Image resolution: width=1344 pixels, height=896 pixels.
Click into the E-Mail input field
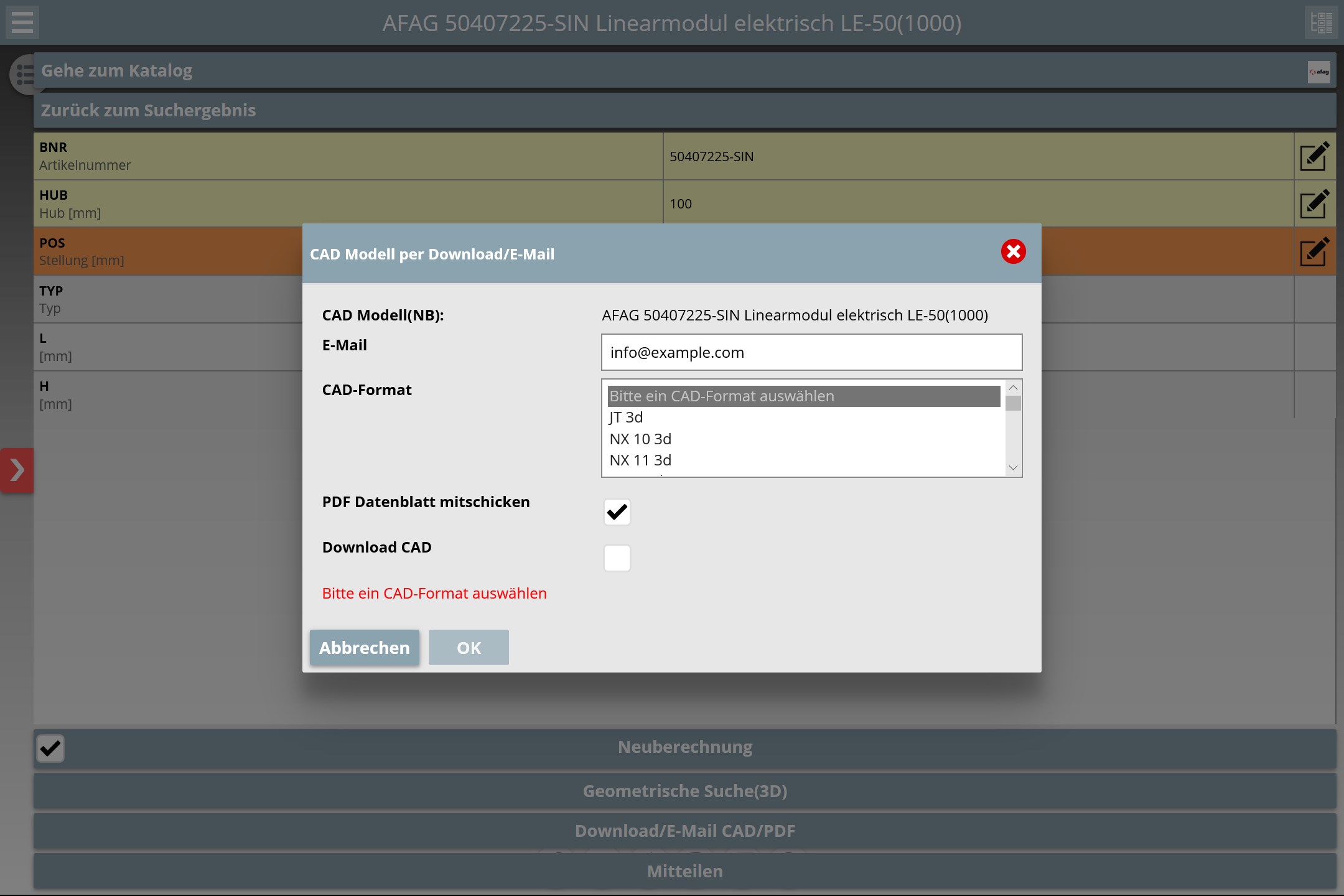coord(811,353)
